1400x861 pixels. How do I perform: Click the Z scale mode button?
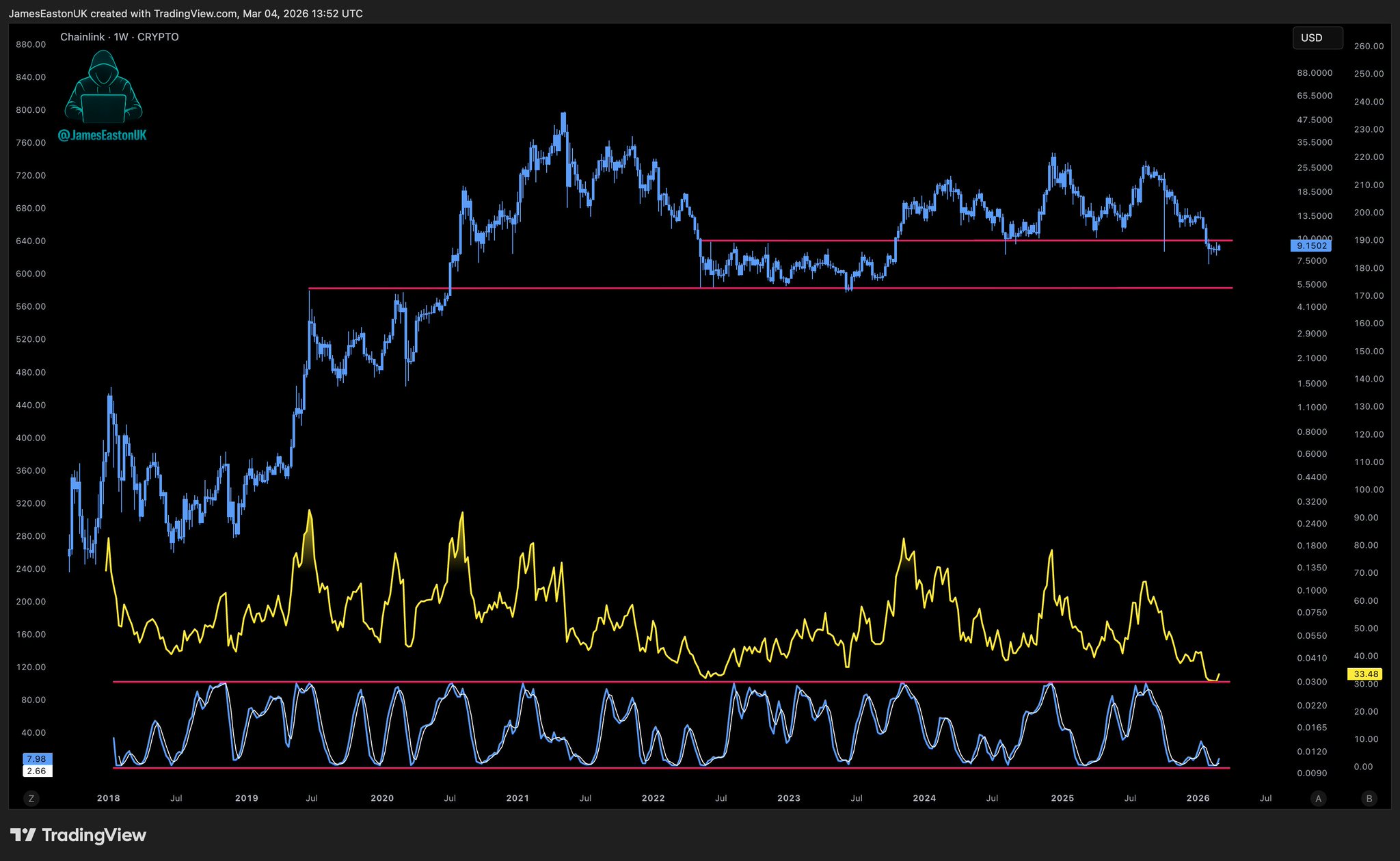click(31, 798)
